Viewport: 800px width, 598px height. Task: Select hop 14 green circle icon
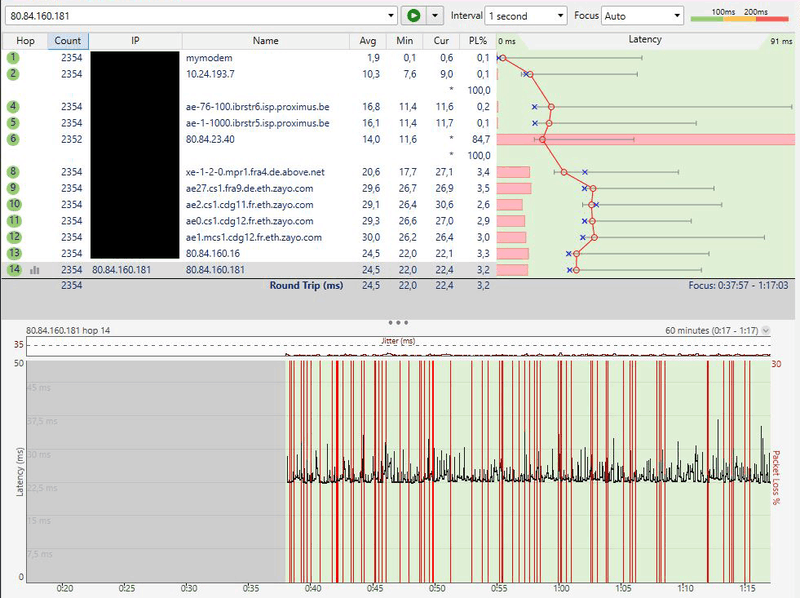[x=14, y=270]
